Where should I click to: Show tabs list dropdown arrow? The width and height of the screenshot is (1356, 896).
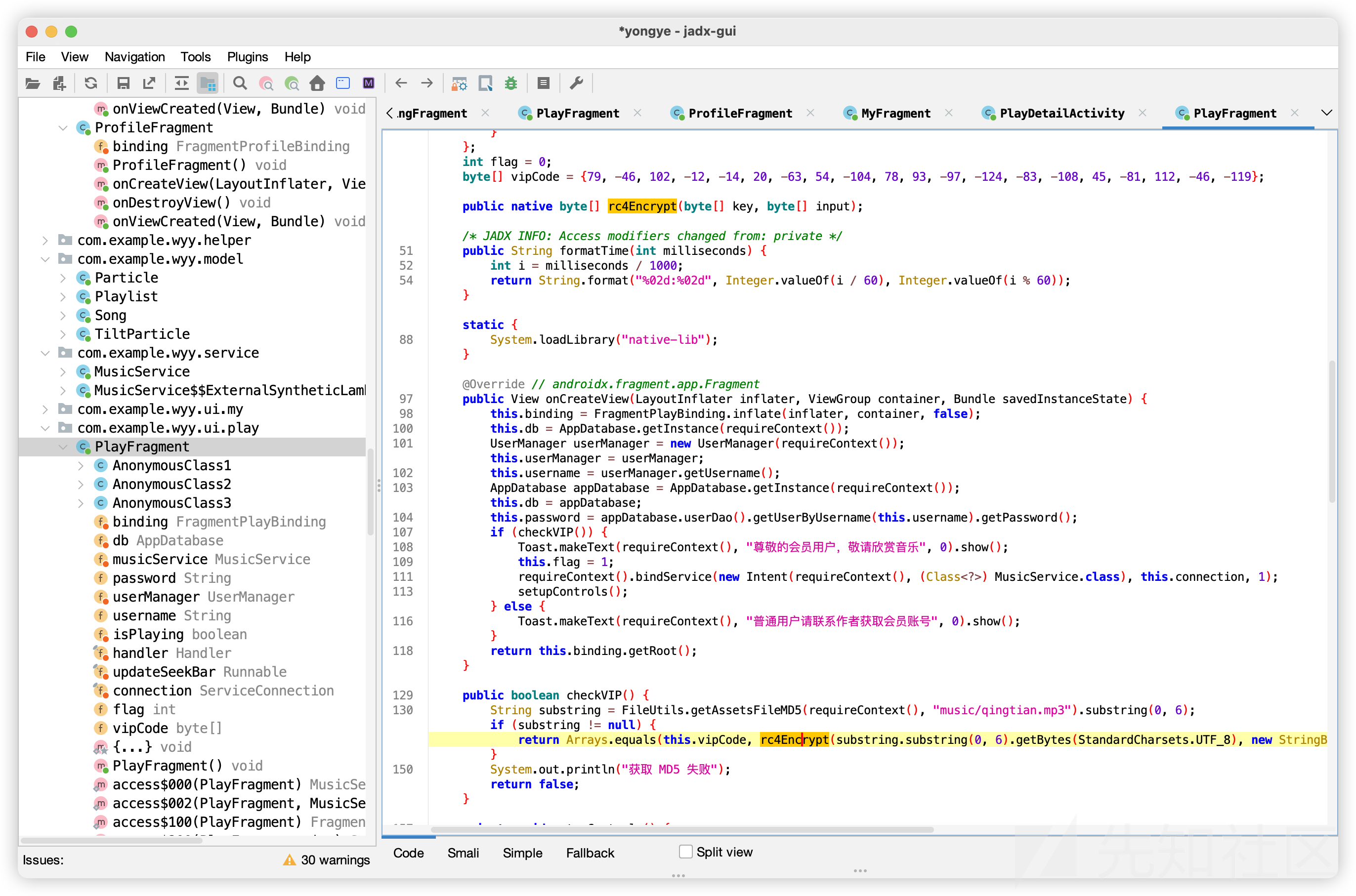click(x=1327, y=113)
